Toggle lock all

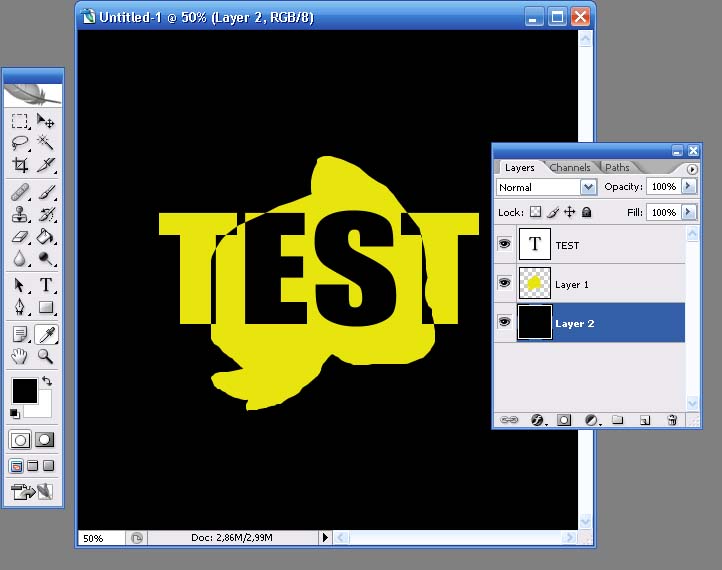pos(586,212)
